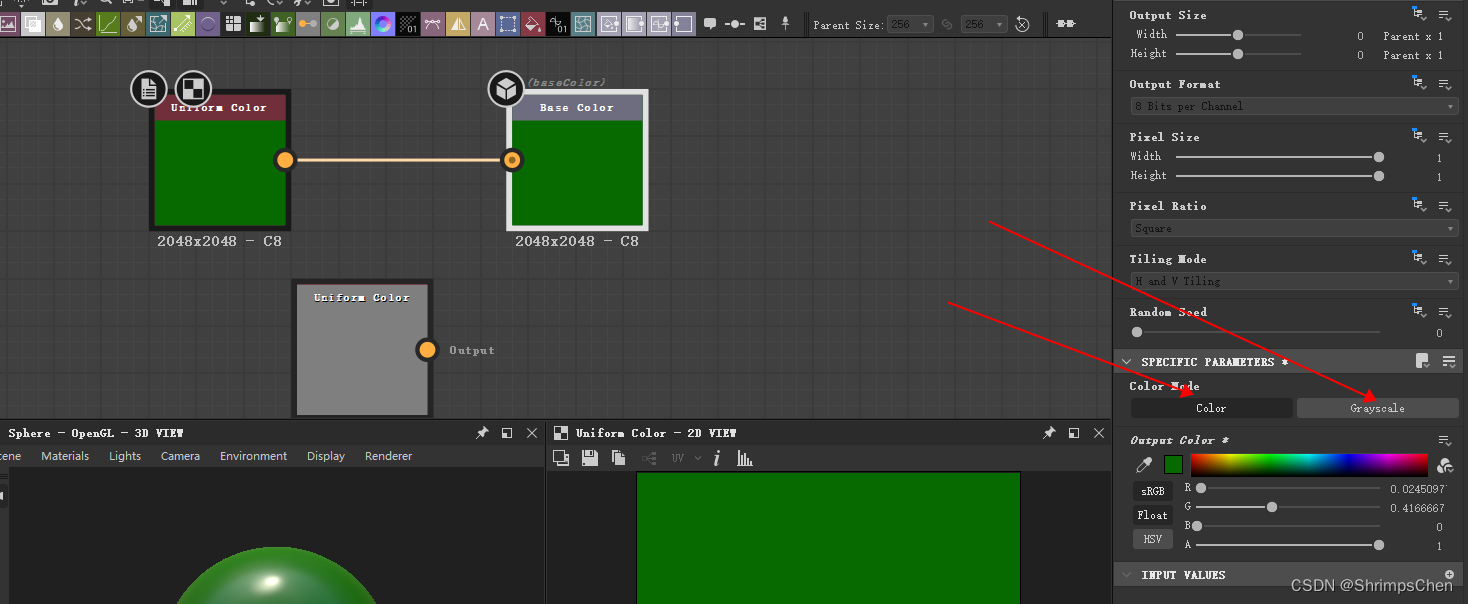The height and width of the screenshot is (604, 1468).
Task: Collapse the Specific Parameters section
Action: pos(1127,362)
